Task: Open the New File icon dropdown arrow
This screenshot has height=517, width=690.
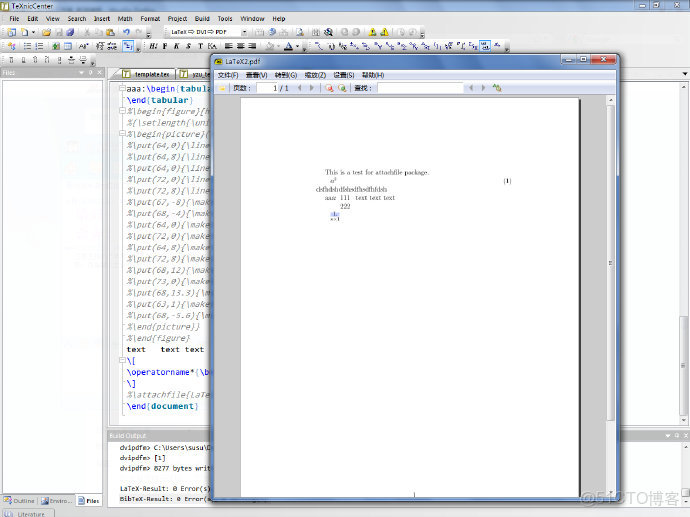Action: [x=33, y=32]
